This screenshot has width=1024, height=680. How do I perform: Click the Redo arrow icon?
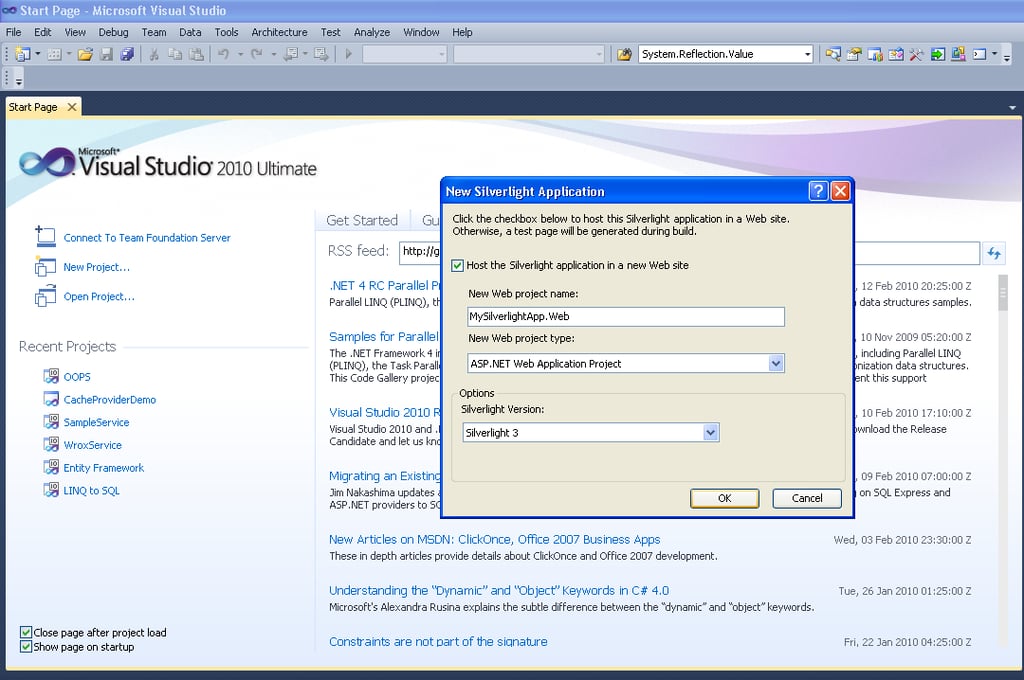coord(257,54)
